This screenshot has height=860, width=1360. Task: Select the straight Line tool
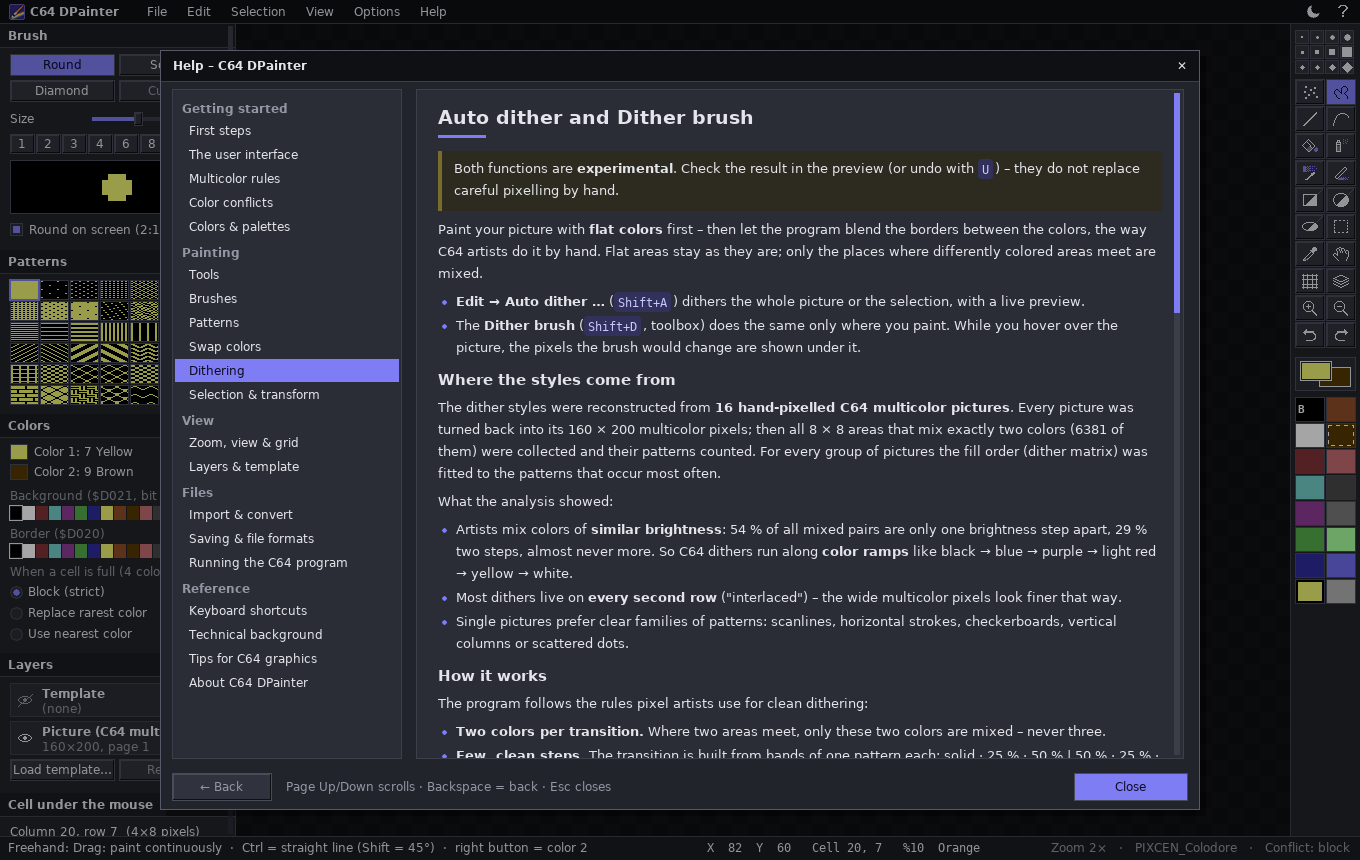(x=1310, y=120)
